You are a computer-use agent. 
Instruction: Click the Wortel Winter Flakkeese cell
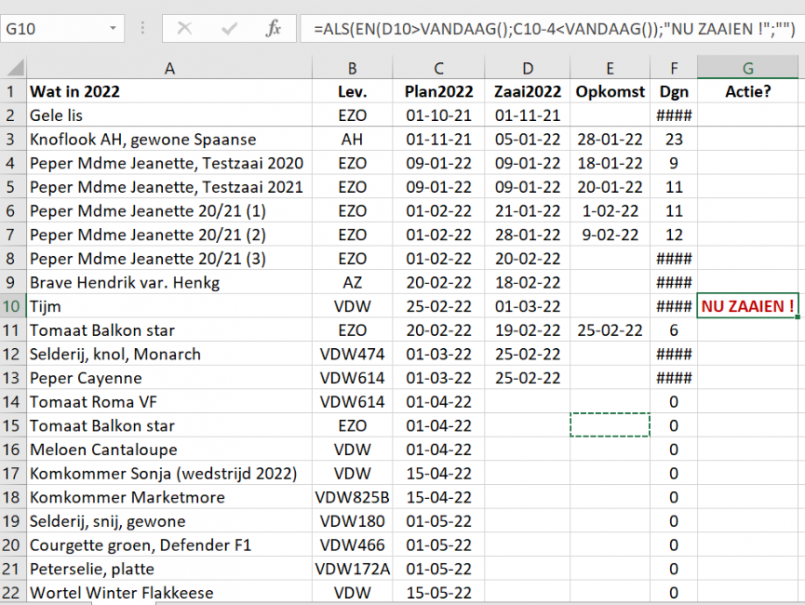[x=169, y=592]
